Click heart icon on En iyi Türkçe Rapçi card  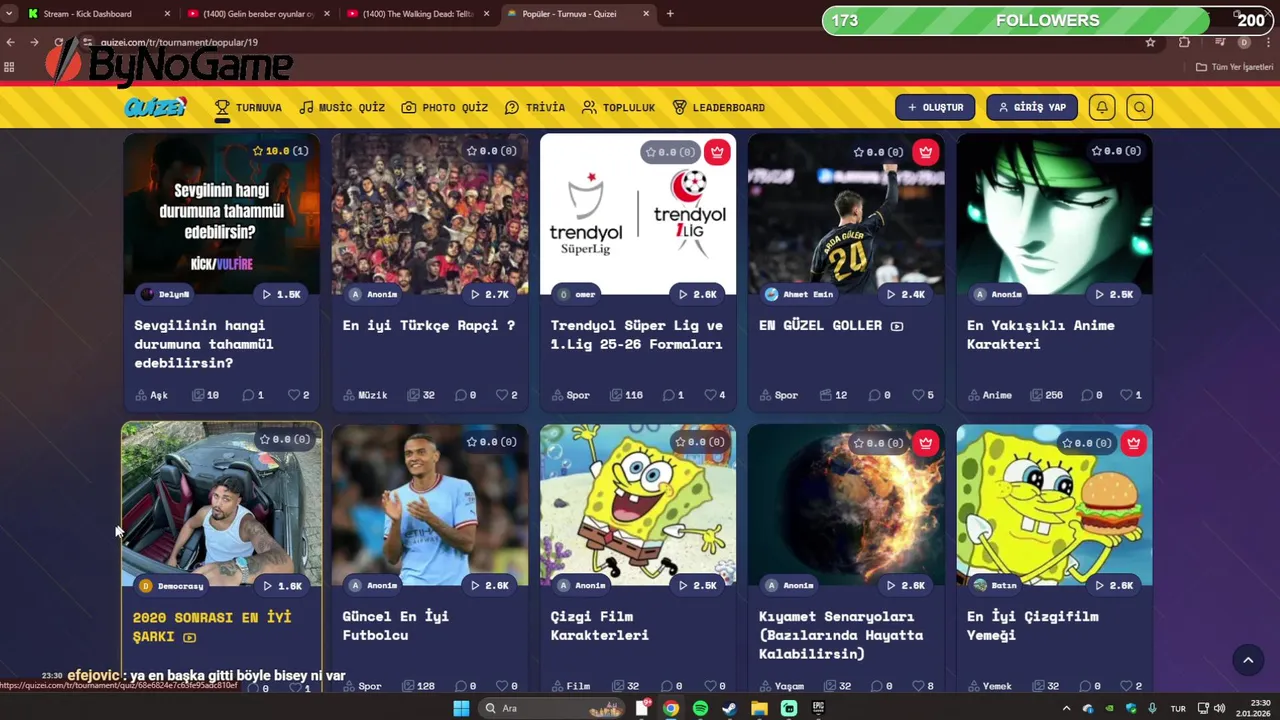502,395
